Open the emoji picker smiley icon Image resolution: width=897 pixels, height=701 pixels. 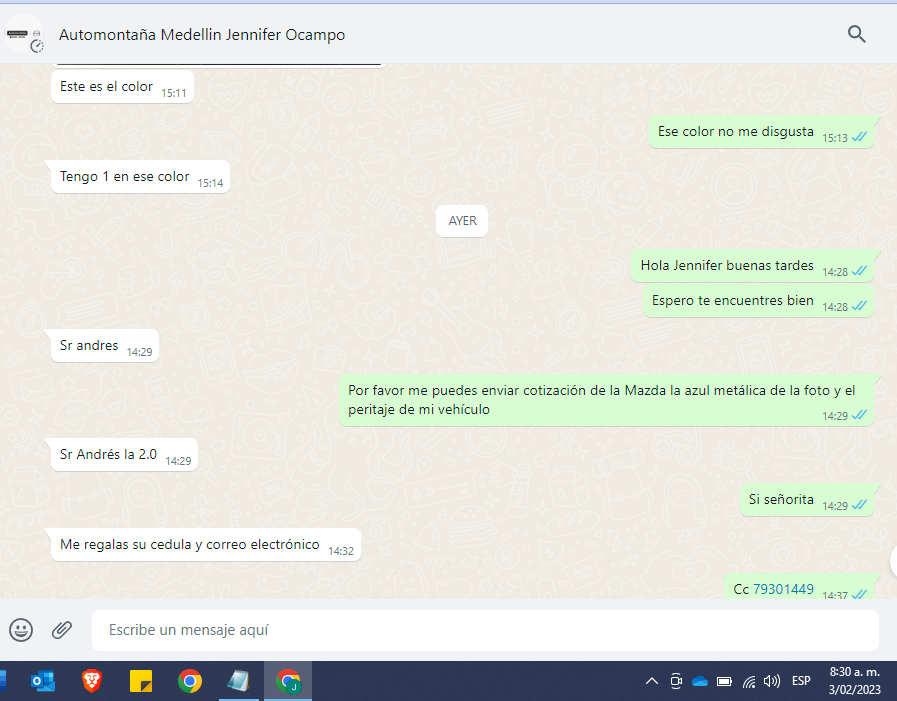(x=21, y=630)
